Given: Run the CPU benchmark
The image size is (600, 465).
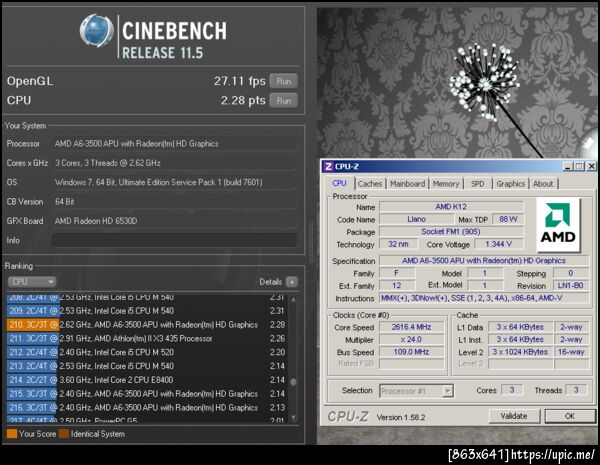Looking at the screenshot, I should [x=284, y=101].
